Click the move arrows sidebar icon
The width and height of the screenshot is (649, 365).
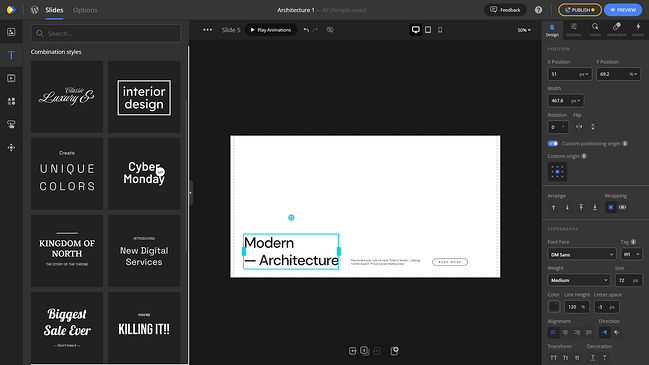click(x=11, y=147)
